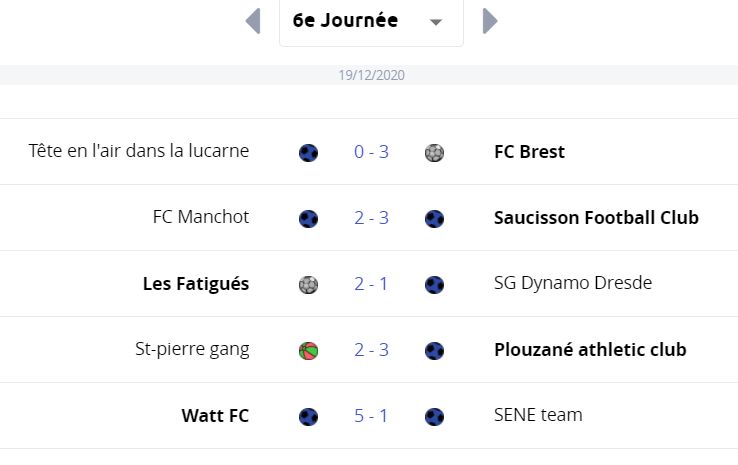Go to next matchday with right arrow
Viewport: 738px width, 465px height.
pyautogui.click(x=490, y=21)
